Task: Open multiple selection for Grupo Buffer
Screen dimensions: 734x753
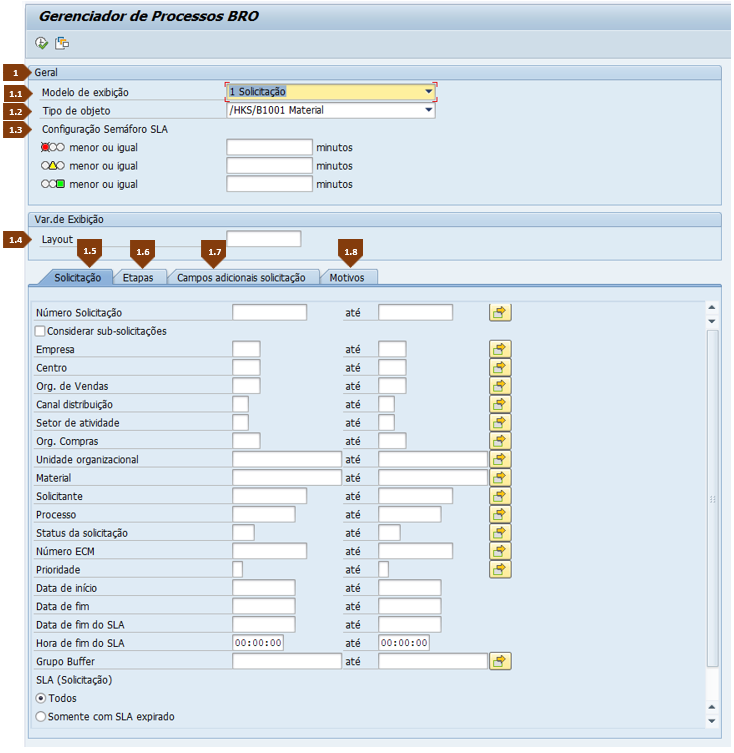Action: (500, 661)
